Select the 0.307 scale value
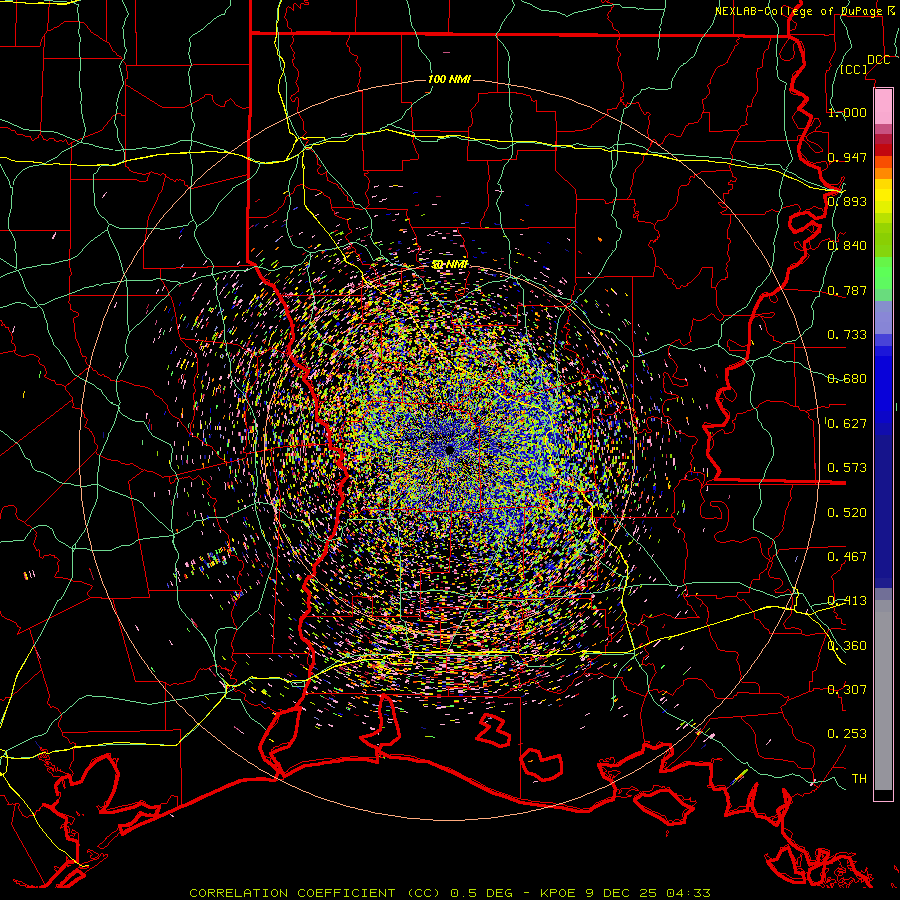 pyautogui.click(x=847, y=690)
